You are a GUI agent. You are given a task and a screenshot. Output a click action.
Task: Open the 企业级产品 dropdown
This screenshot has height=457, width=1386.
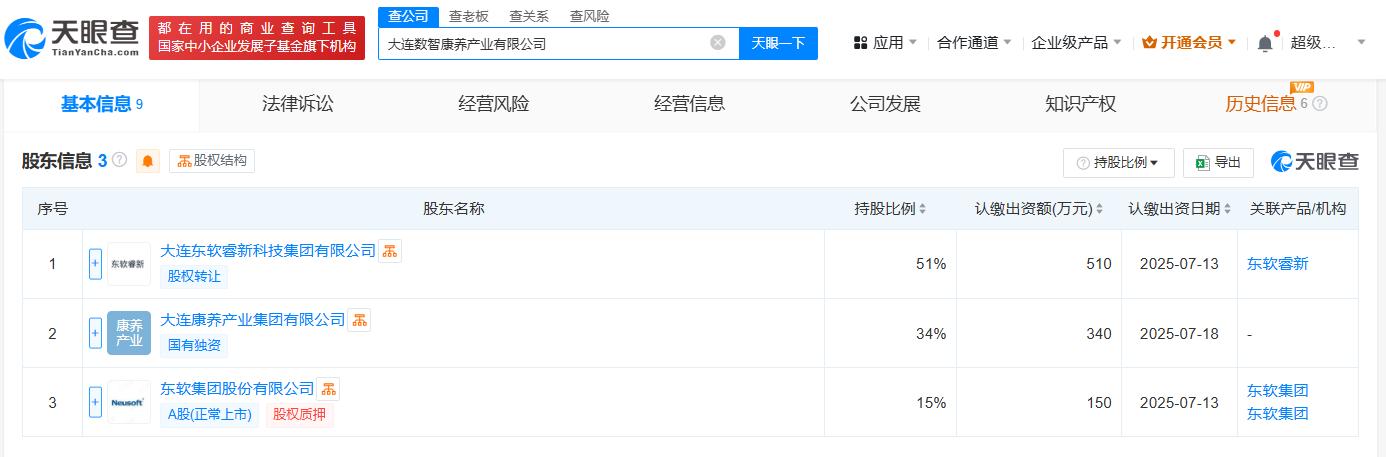pyautogui.click(x=1076, y=43)
